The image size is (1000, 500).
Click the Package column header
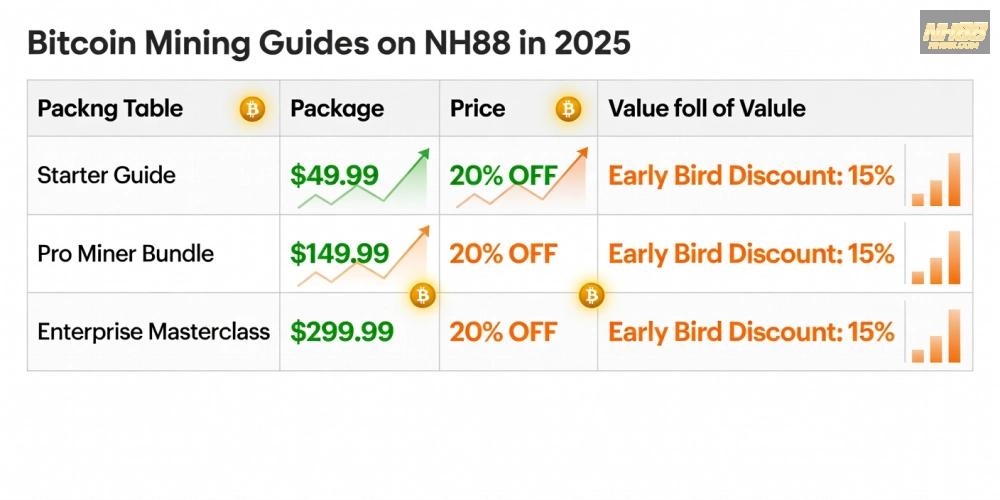click(336, 108)
